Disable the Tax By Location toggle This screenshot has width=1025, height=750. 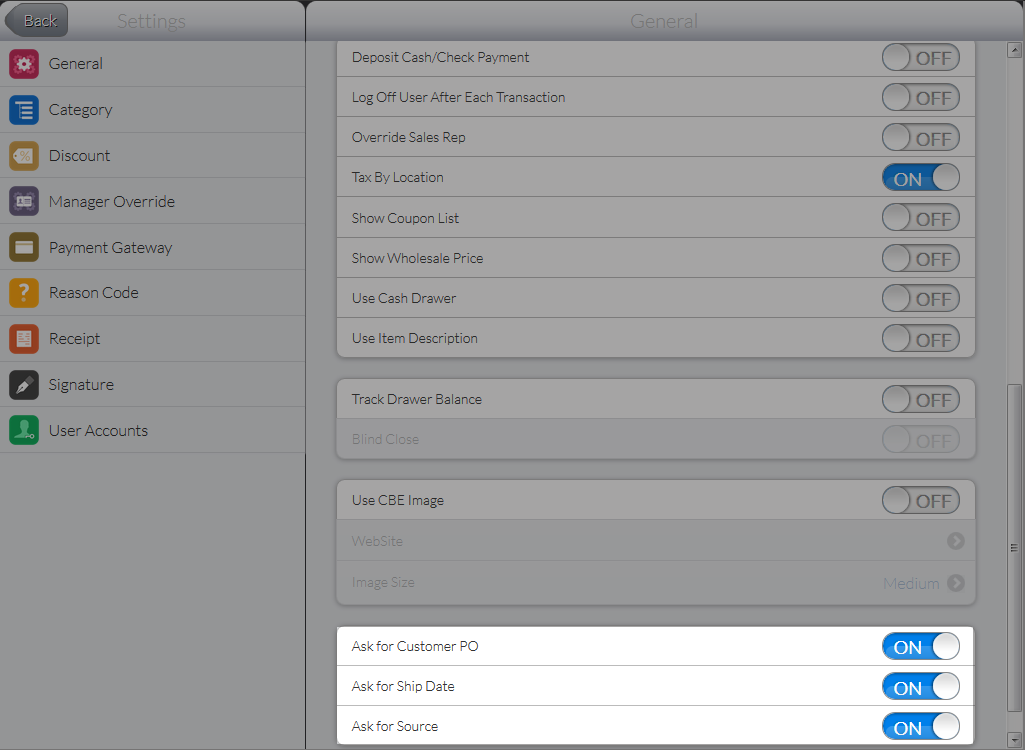click(920, 178)
